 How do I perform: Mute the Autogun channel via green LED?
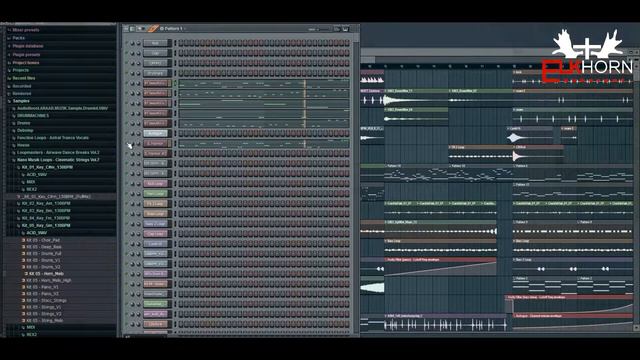click(127, 133)
